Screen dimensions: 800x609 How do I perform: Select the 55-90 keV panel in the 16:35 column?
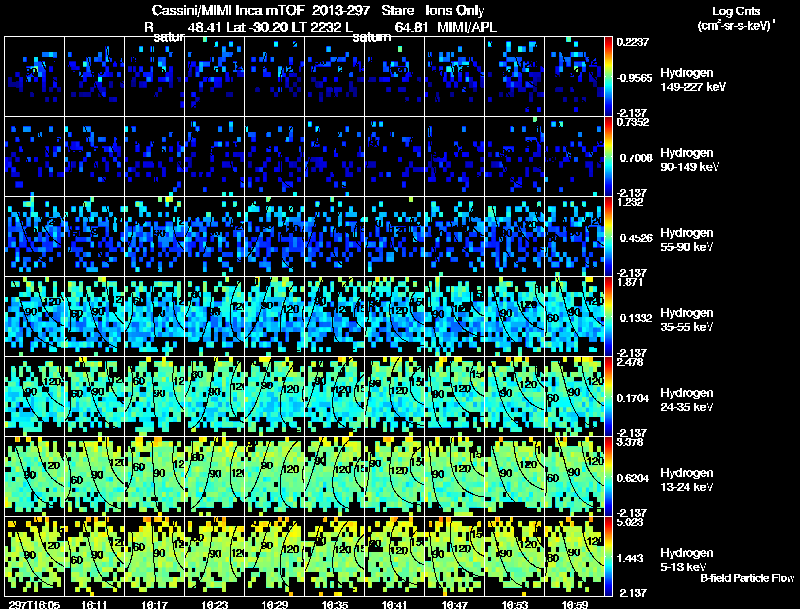(334, 236)
